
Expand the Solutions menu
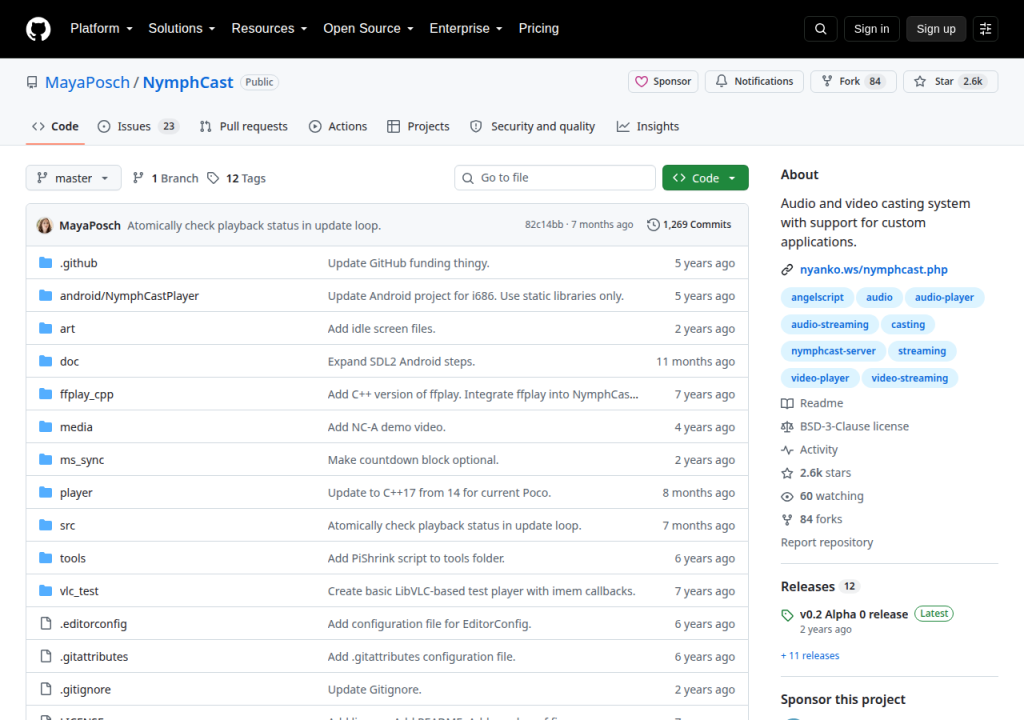click(182, 29)
